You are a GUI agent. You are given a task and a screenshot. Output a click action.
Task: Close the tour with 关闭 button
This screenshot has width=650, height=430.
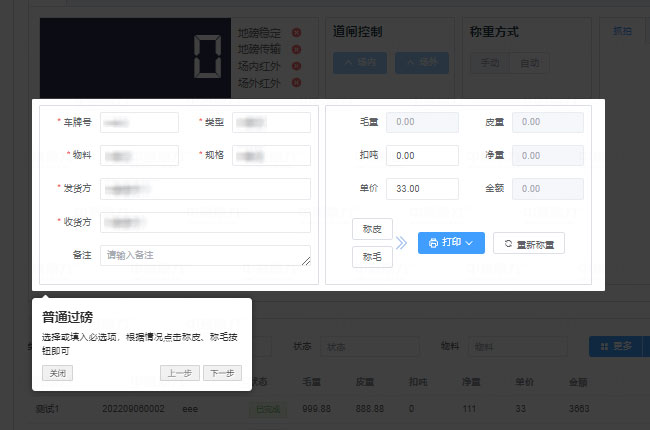point(57,373)
